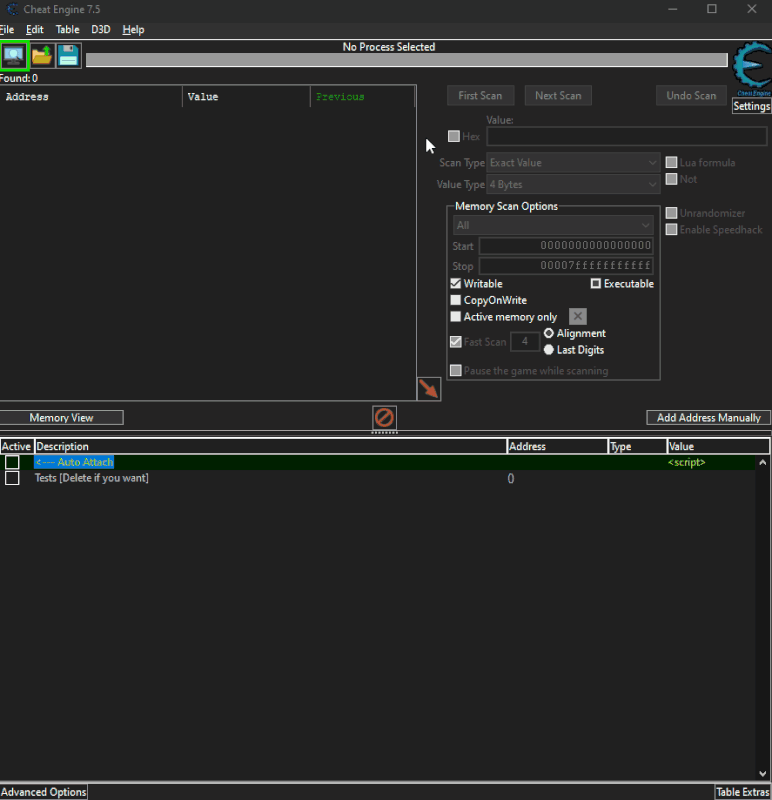This screenshot has height=800, width=772.
Task: Click the Cheat Engine title bar icon
Action: point(12,9)
